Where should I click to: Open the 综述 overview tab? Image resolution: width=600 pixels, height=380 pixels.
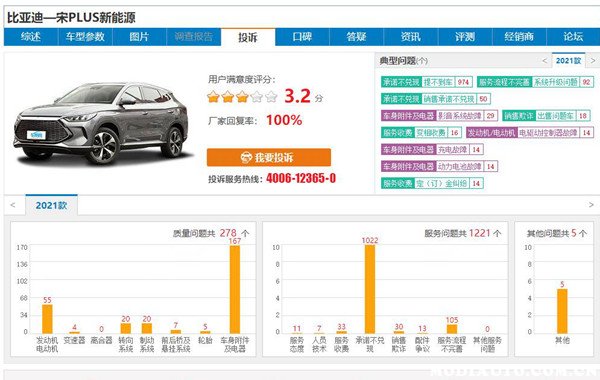click(31, 37)
